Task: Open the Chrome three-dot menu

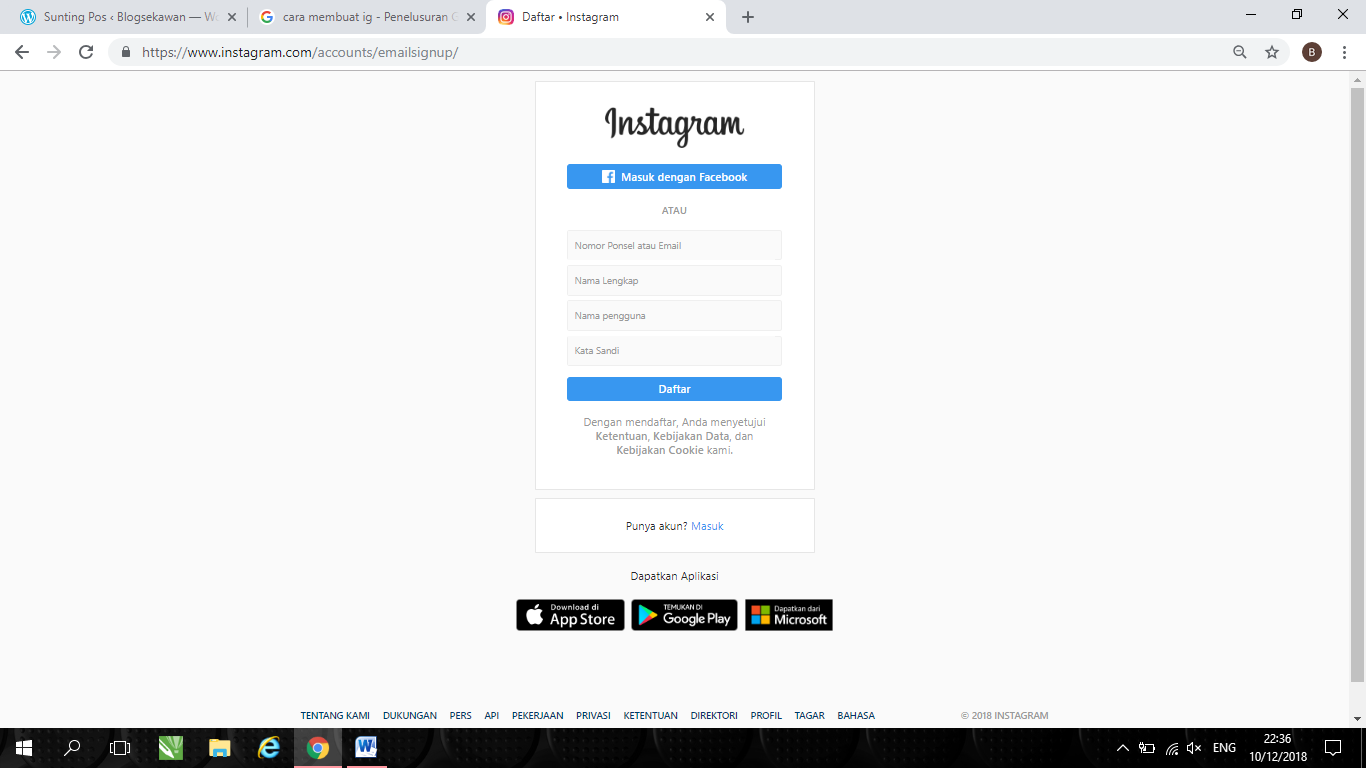Action: [1344, 52]
